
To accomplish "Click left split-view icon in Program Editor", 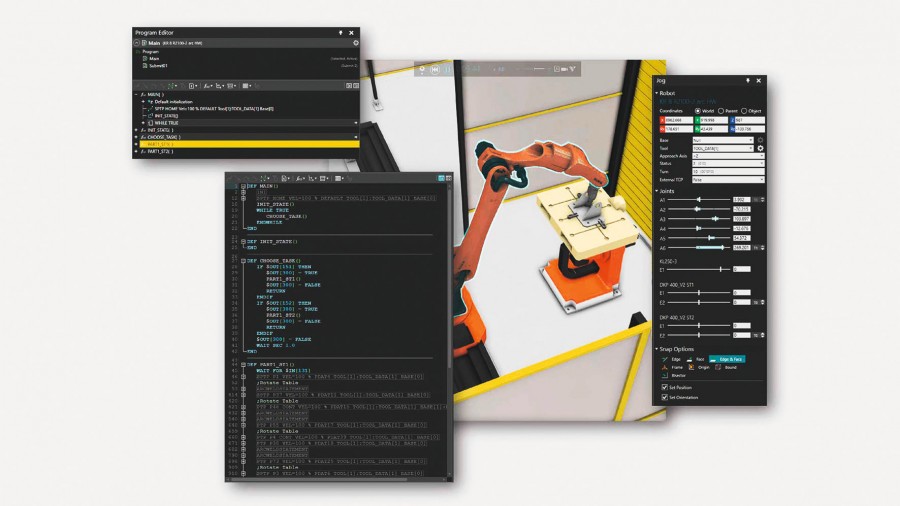I will click(348, 85).
